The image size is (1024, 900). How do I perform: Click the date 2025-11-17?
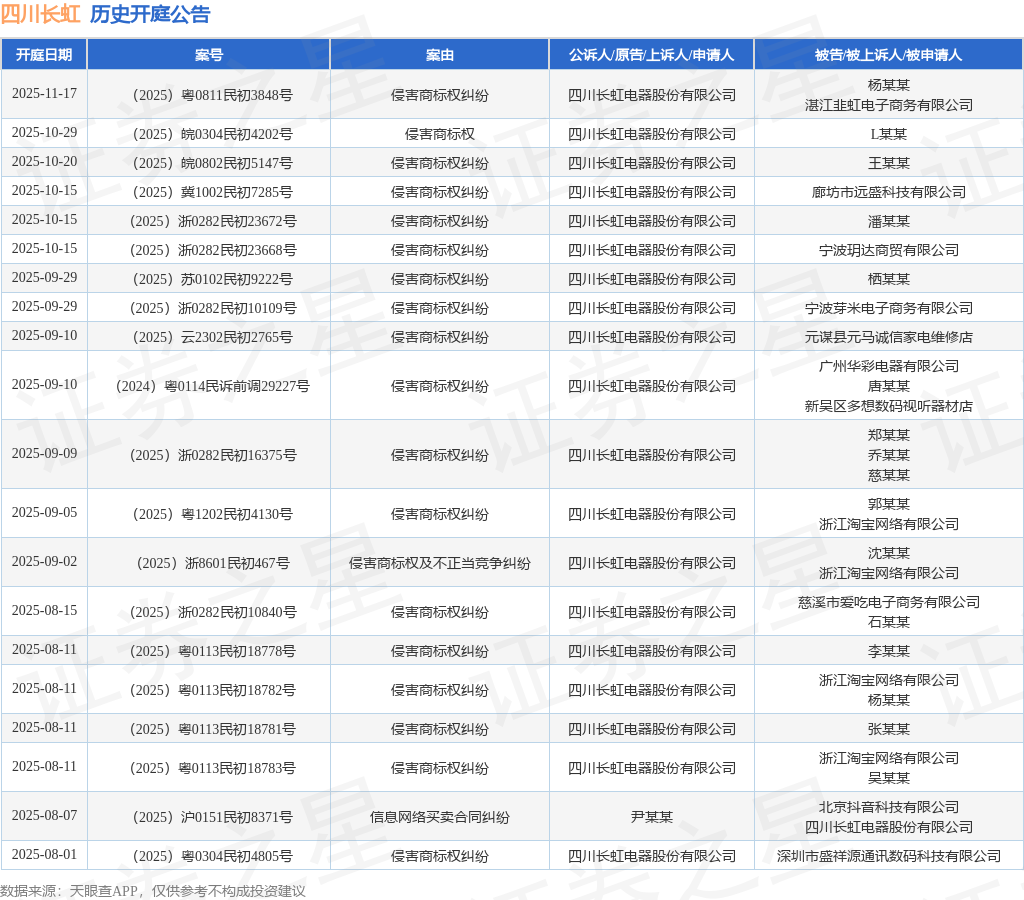(x=44, y=93)
